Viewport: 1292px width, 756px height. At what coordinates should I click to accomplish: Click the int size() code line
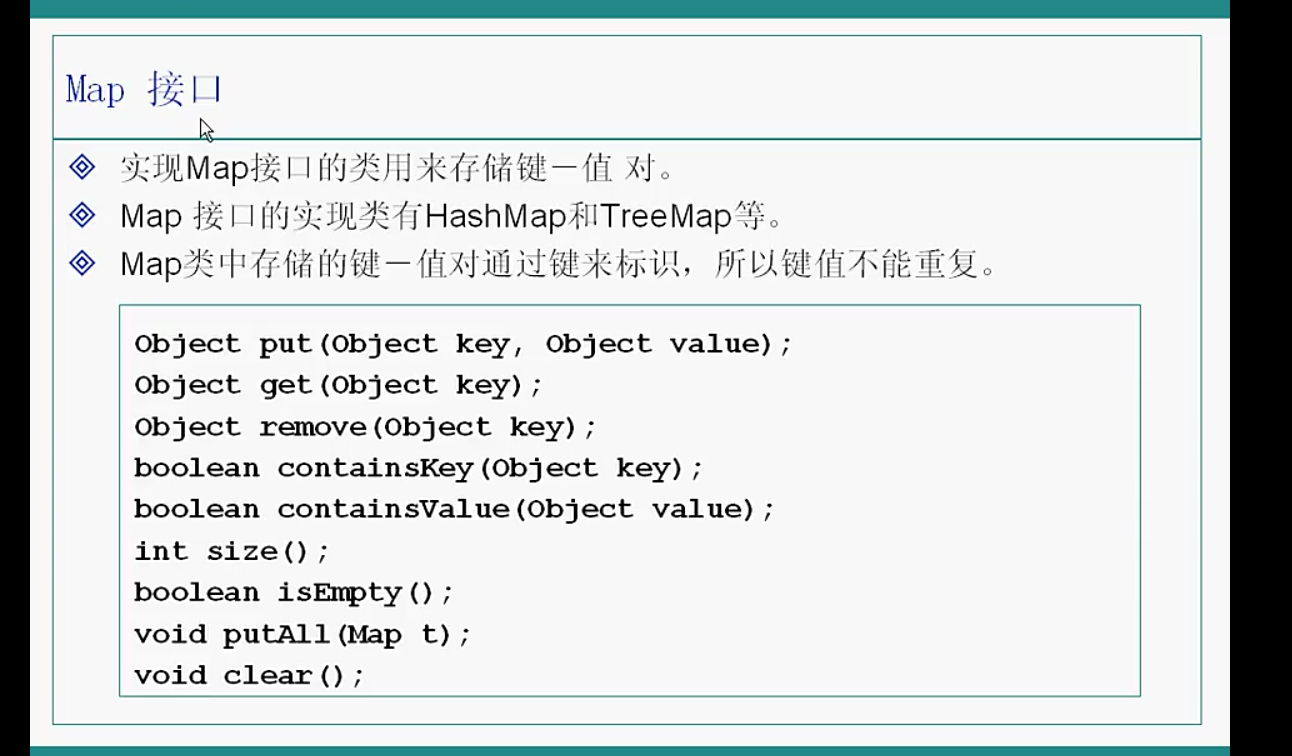click(x=231, y=551)
